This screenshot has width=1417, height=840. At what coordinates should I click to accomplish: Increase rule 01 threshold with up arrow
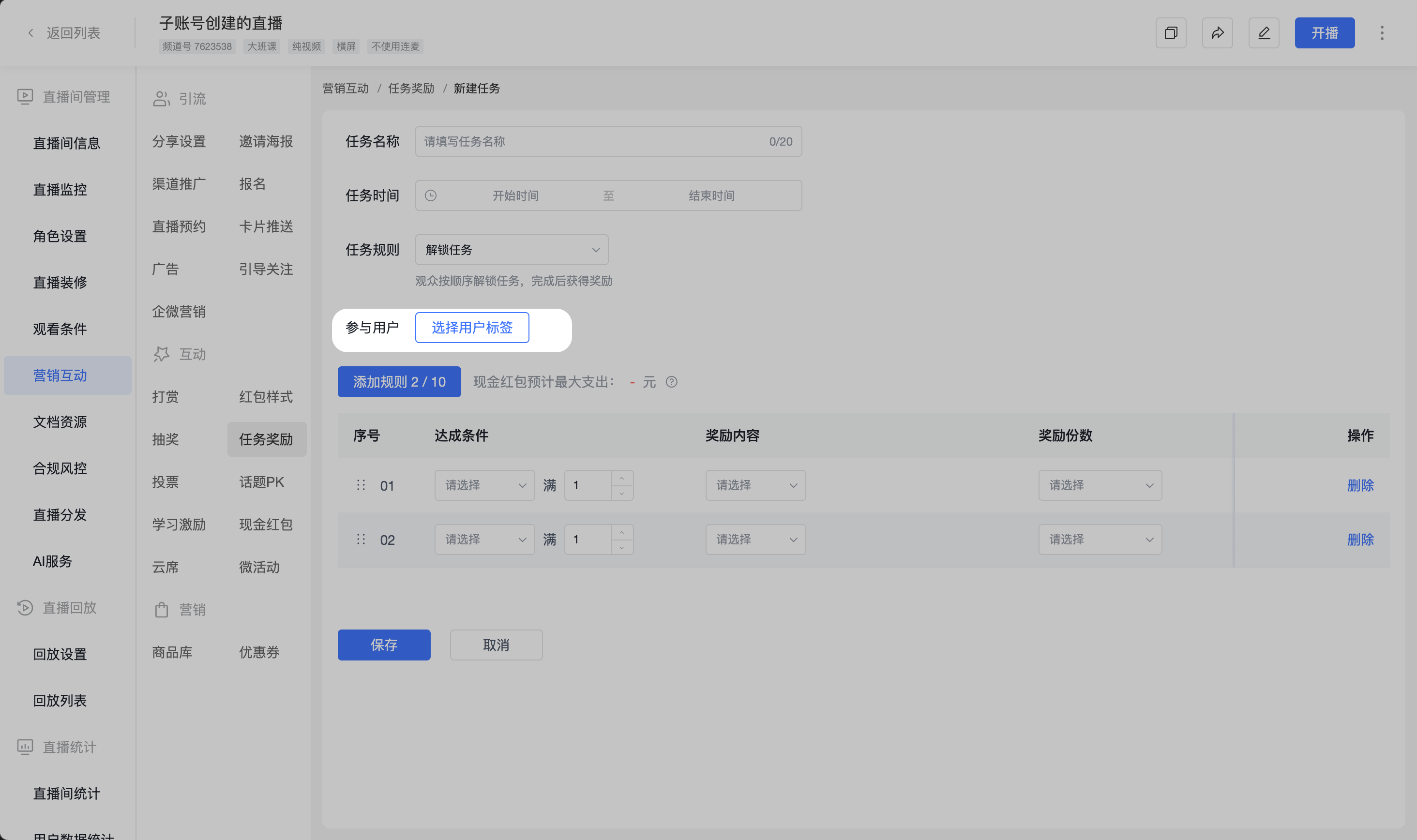click(622, 478)
